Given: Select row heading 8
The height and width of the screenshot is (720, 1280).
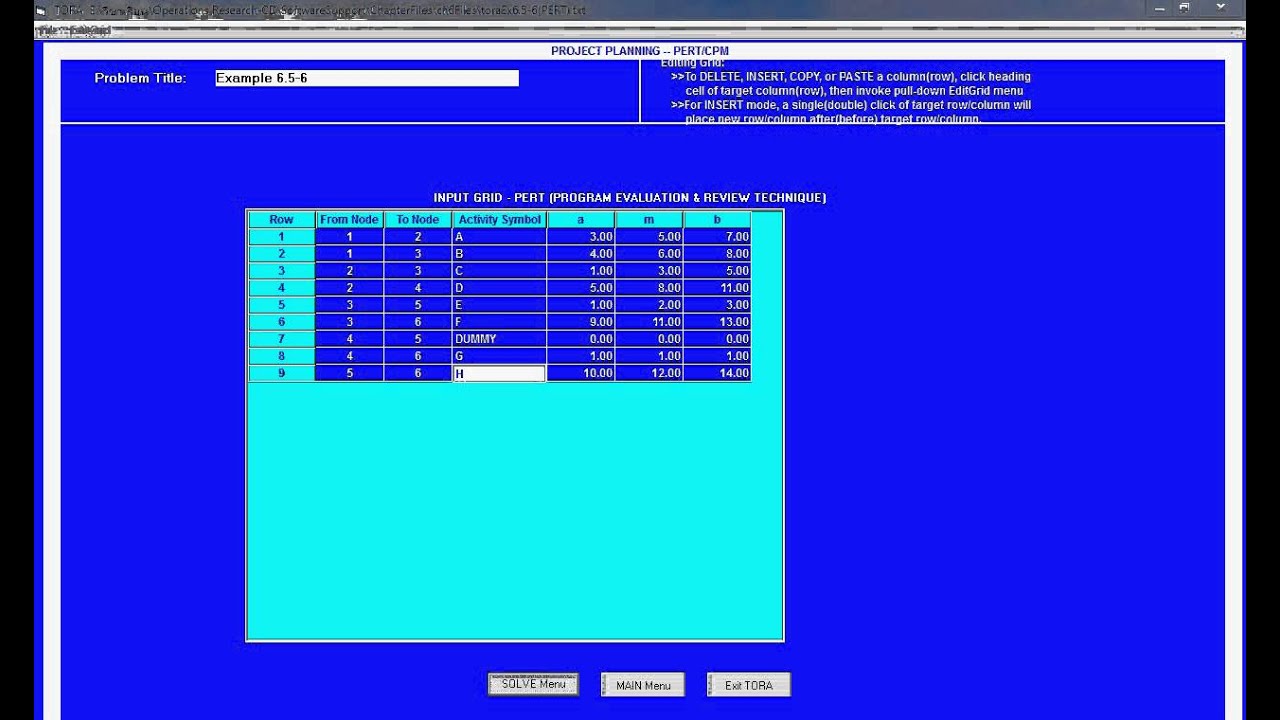Looking at the screenshot, I should 281,356.
